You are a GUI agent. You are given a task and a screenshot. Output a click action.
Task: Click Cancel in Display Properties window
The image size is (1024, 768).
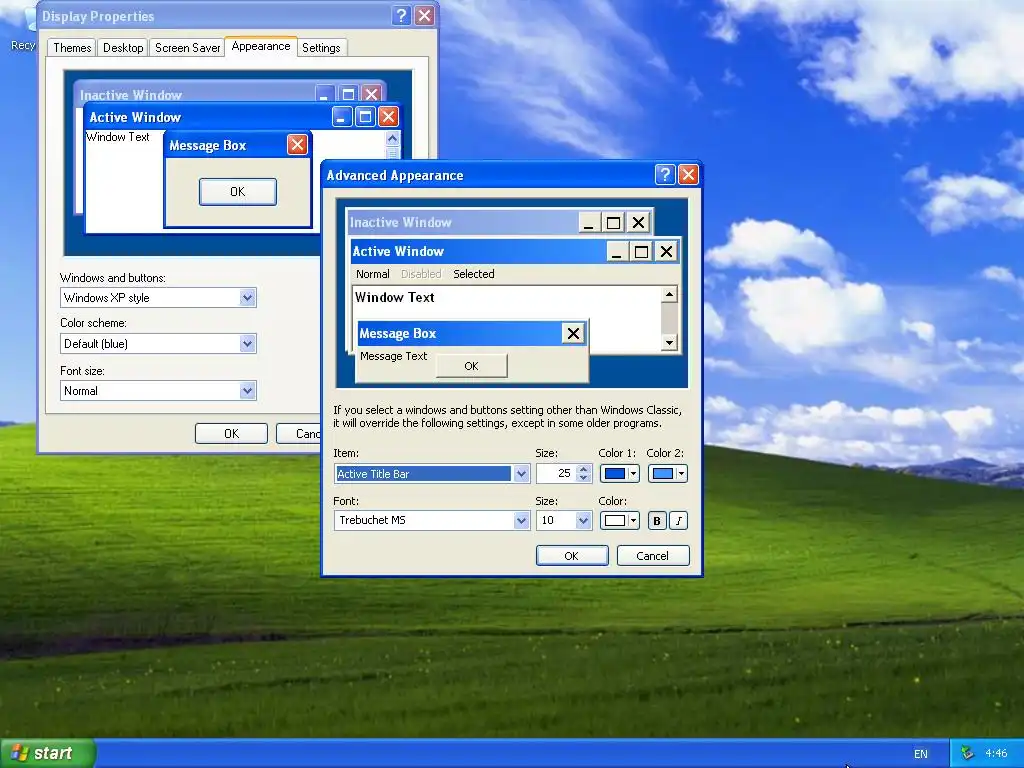click(x=298, y=434)
